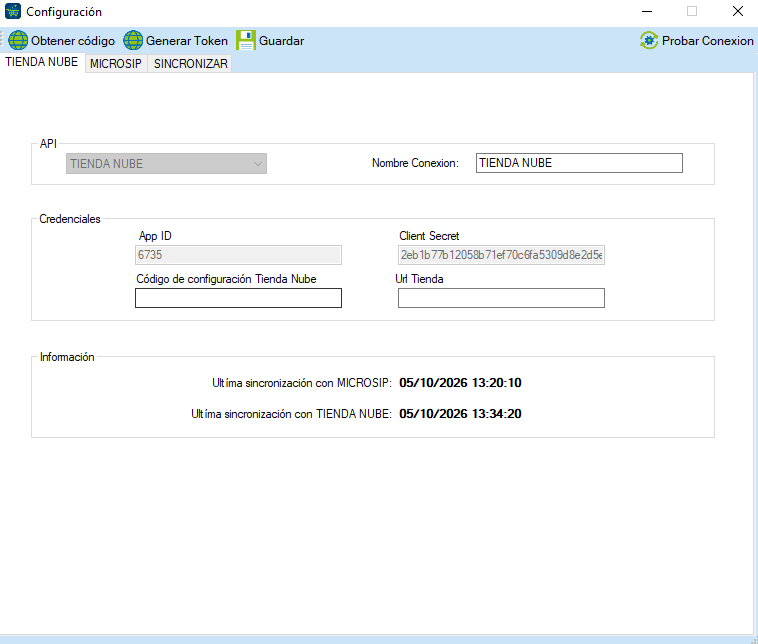Click the Obtener código globe icon
The width and height of the screenshot is (758, 644).
18,40
